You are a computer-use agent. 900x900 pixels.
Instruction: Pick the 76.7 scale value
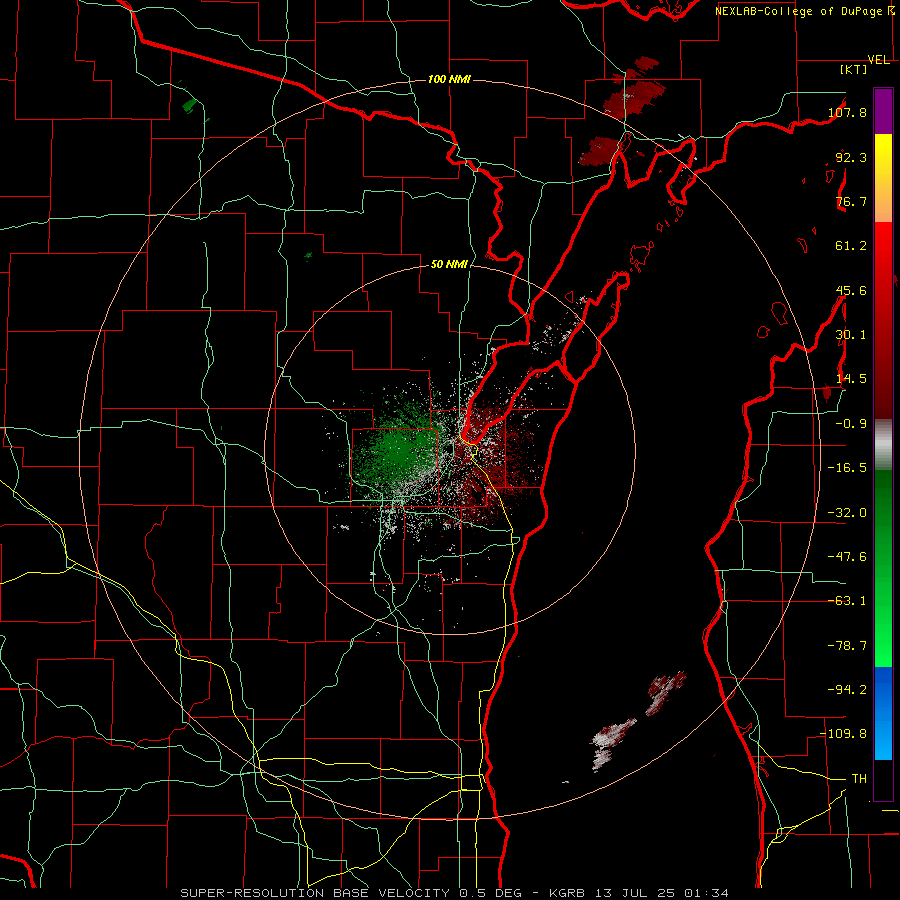[851, 201]
